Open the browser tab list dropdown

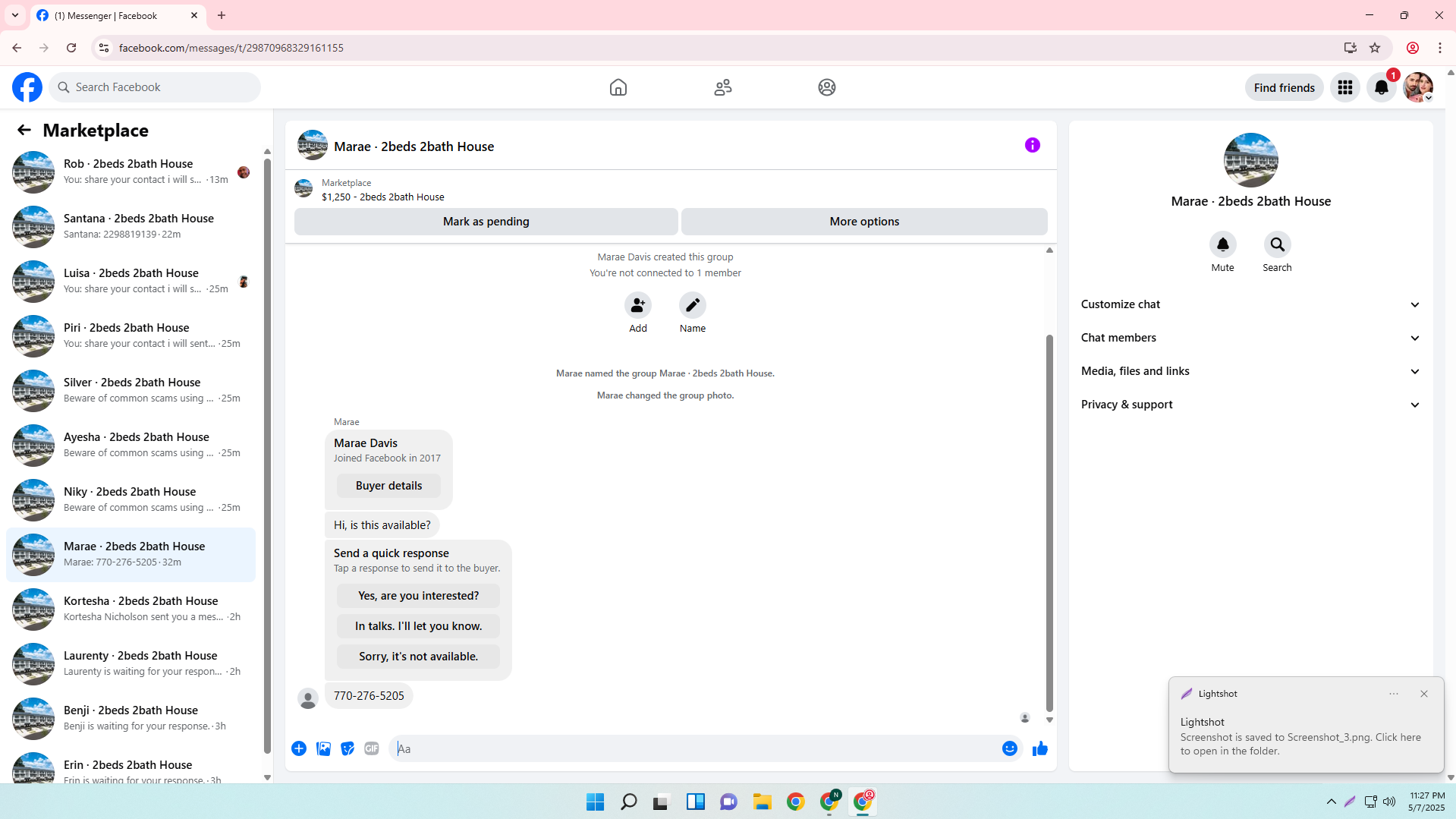click(15, 15)
